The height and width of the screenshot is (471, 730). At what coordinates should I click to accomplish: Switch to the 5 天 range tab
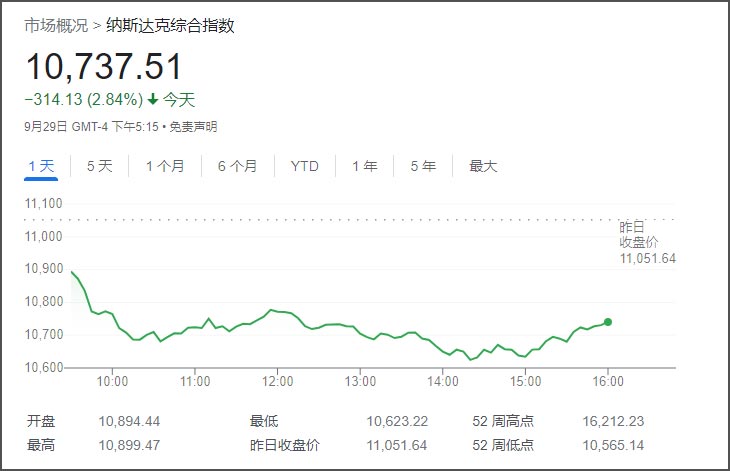(100, 166)
